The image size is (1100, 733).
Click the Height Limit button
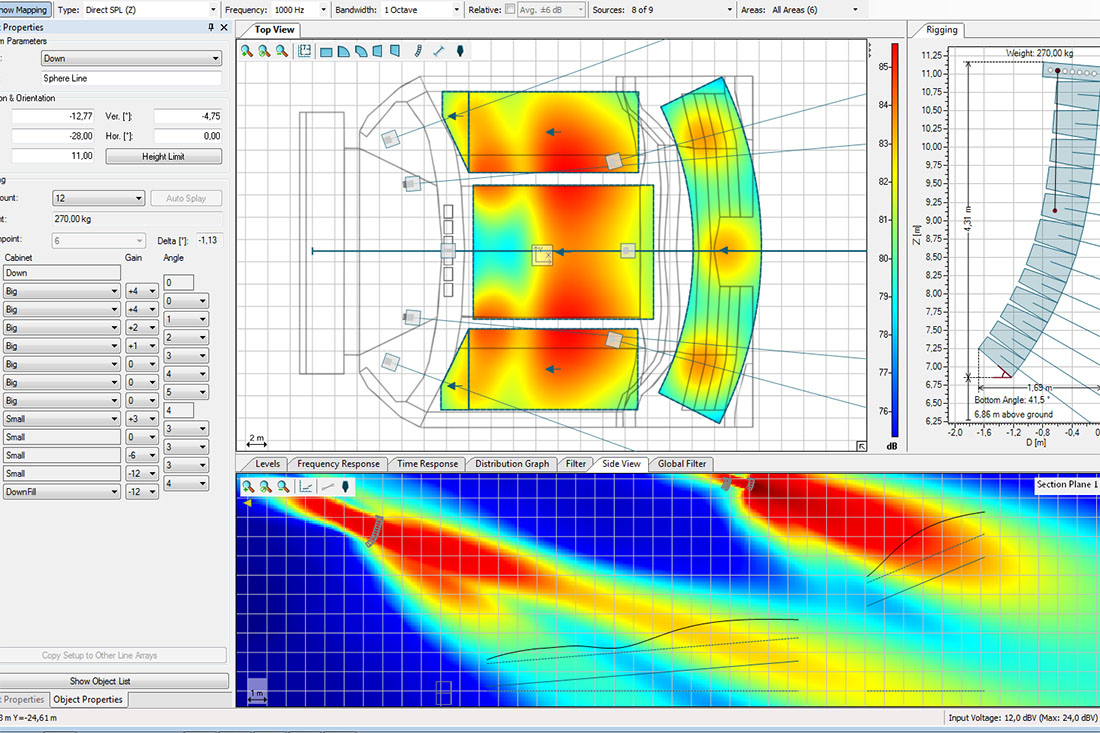click(x=164, y=157)
